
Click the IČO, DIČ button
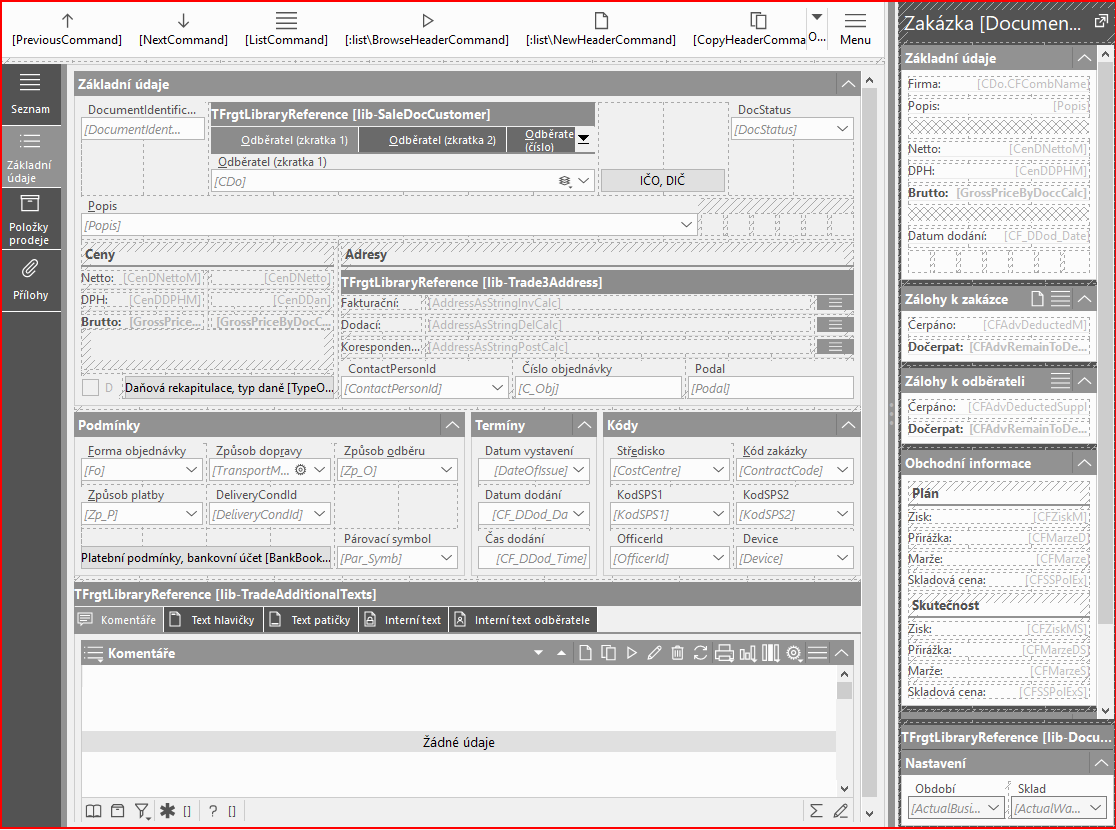click(662, 180)
